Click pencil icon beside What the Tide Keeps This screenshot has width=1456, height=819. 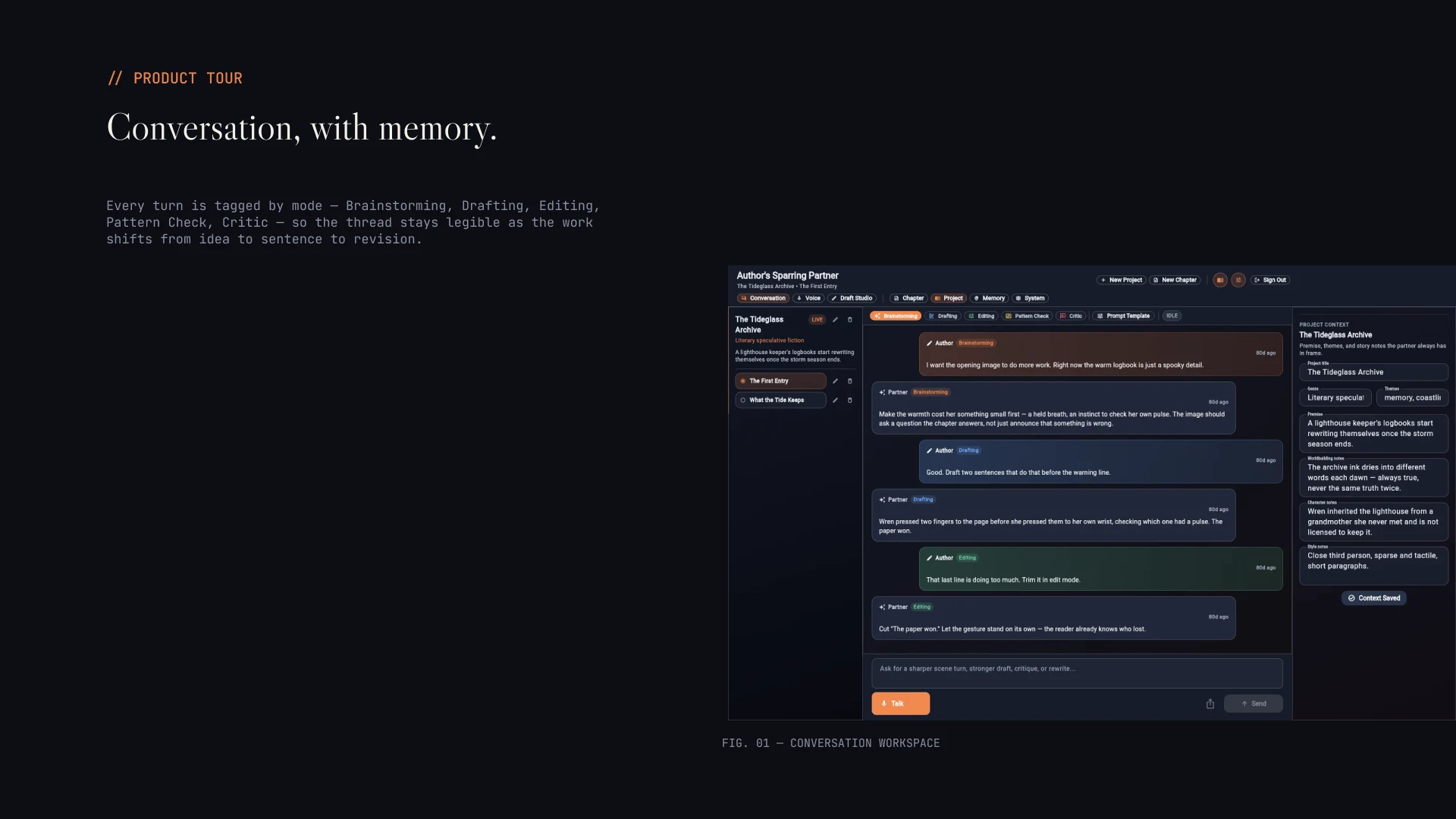pyautogui.click(x=835, y=400)
